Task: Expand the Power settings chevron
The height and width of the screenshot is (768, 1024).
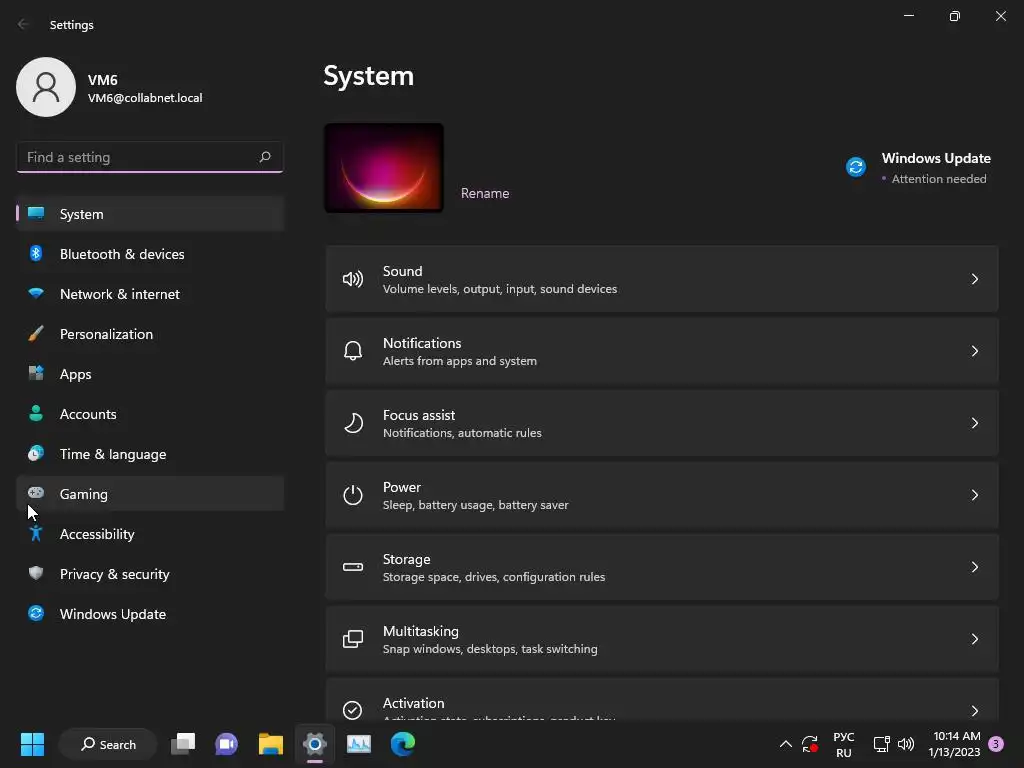Action: pos(974,495)
